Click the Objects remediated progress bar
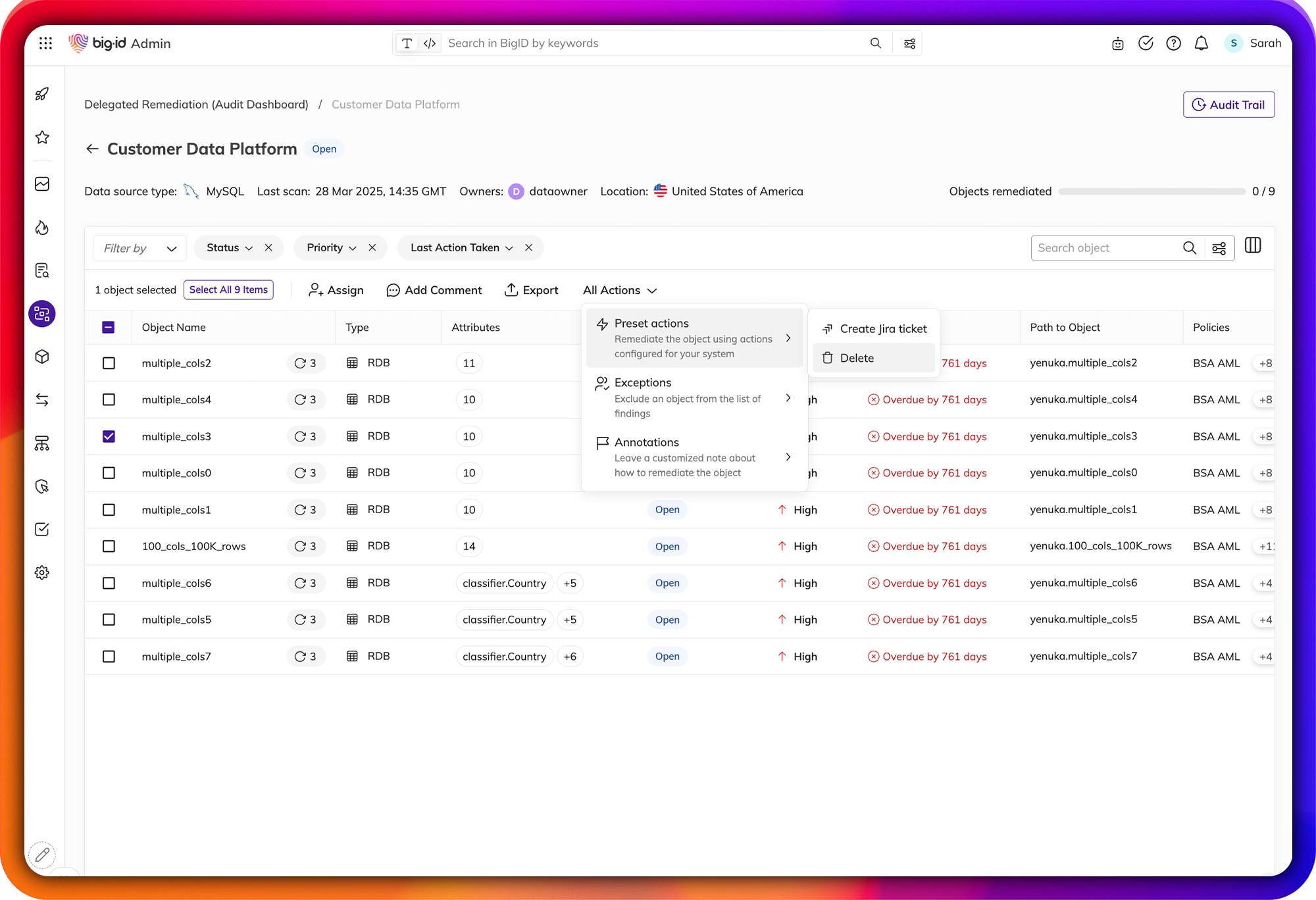This screenshot has width=1316, height=900. click(x=1151, y=191)
